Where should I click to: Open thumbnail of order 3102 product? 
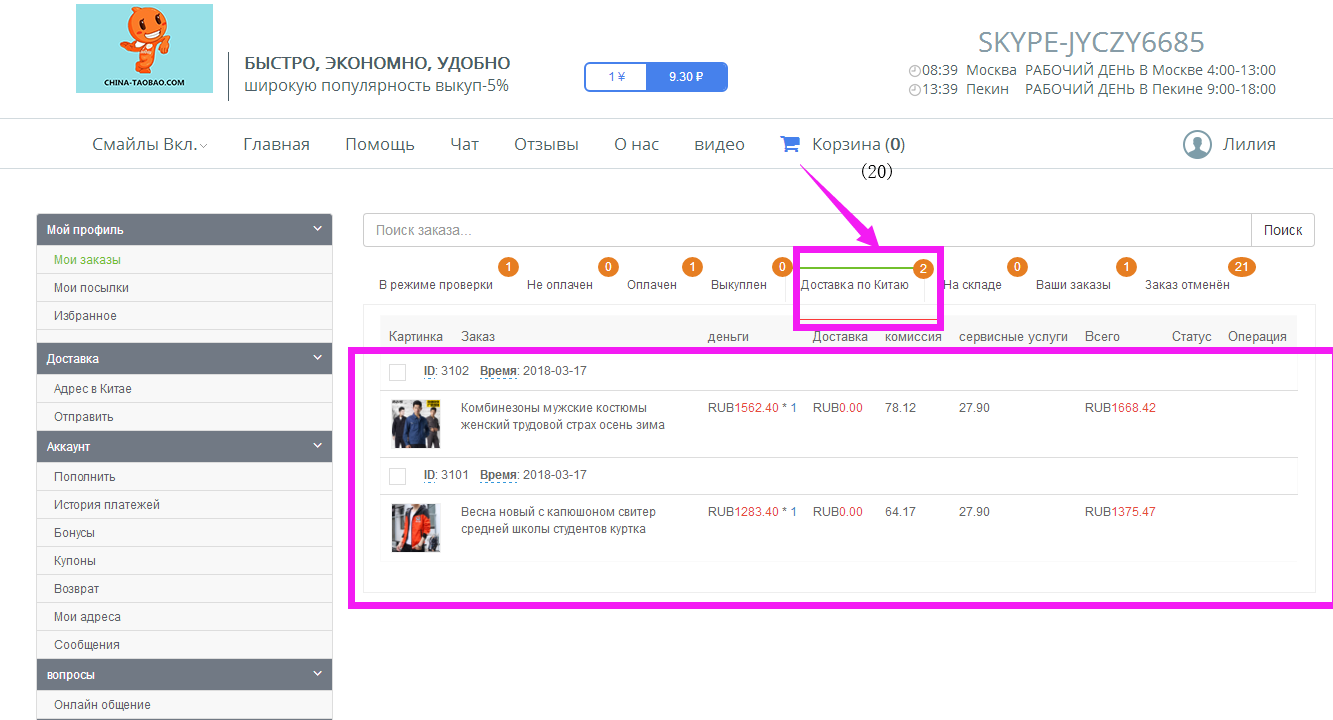point(415,423)
